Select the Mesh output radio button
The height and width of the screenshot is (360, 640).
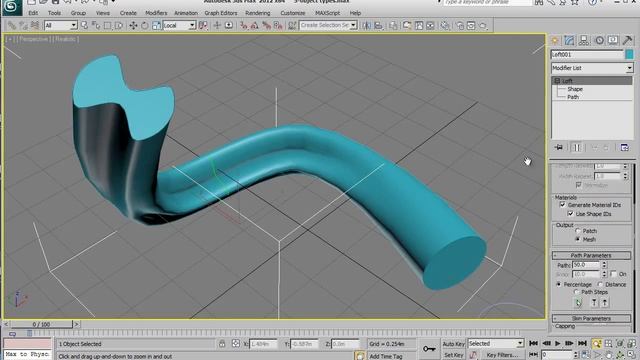(578, 240)
